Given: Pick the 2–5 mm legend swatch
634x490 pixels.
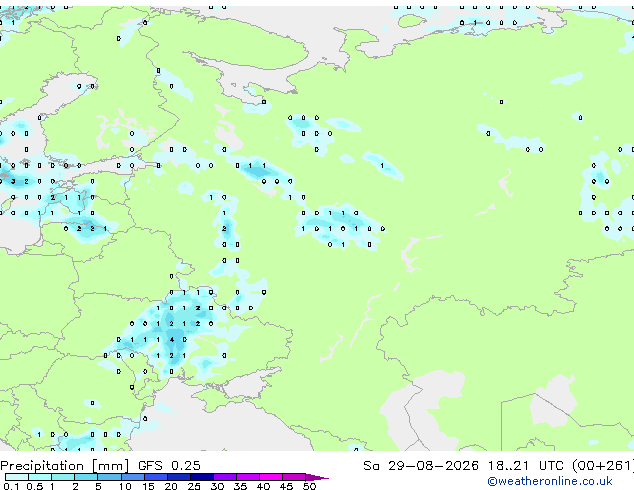Looking at the screenshot, I should 86,477.
